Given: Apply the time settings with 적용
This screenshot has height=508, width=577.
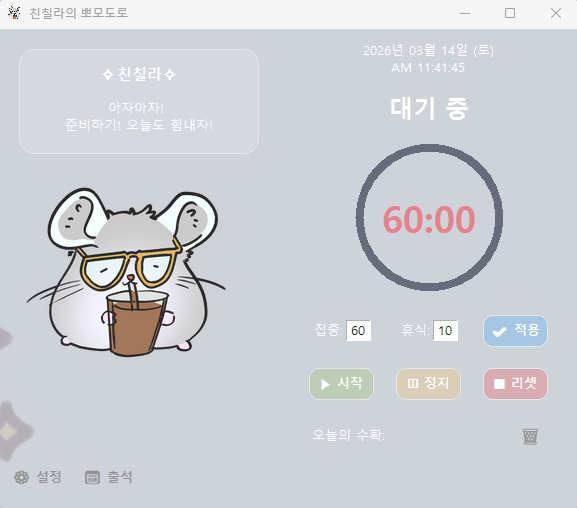Looking at the screenshot, I should [515, 331].
